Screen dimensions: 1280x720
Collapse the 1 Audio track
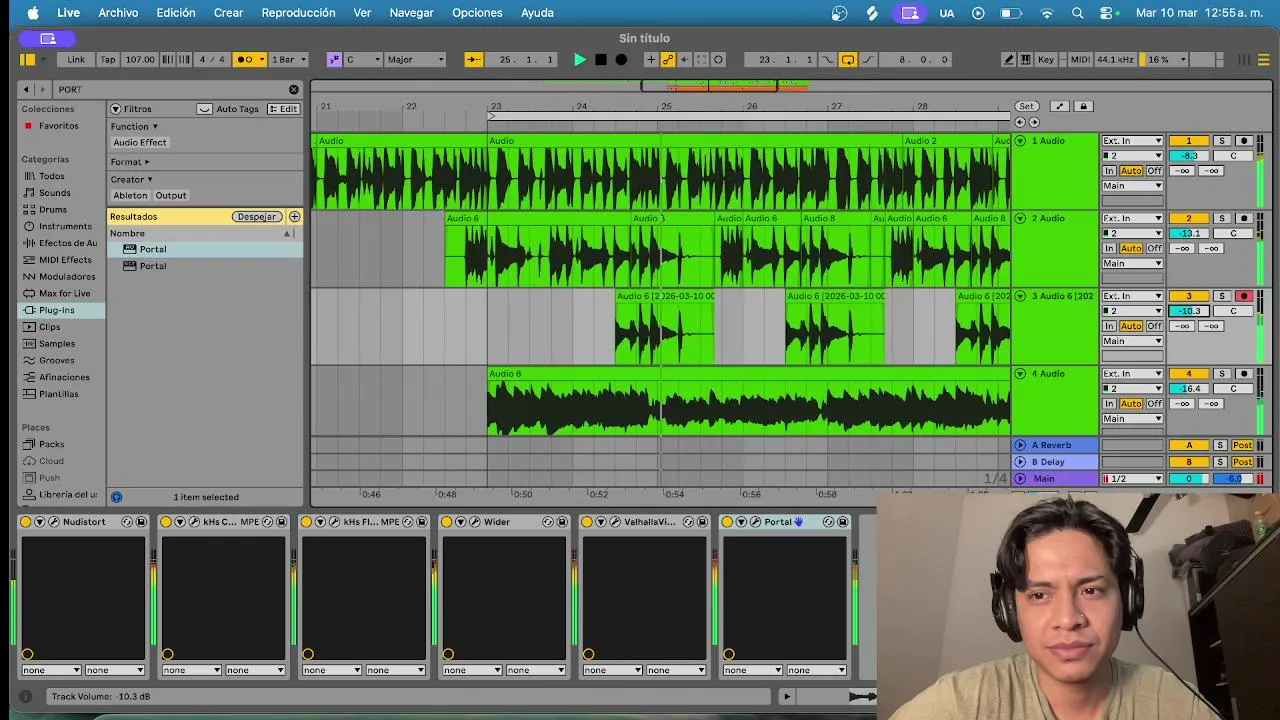1020,141
